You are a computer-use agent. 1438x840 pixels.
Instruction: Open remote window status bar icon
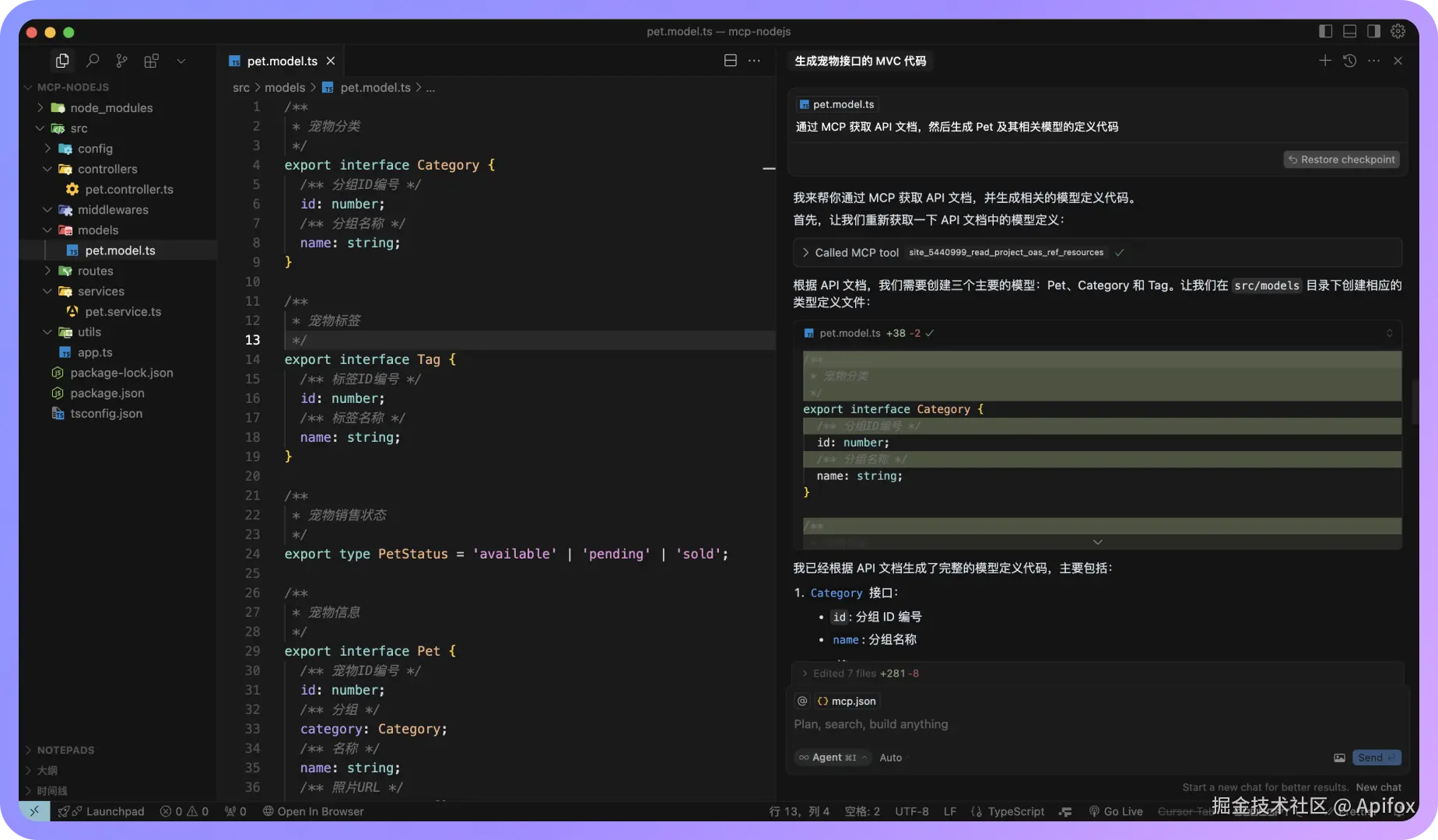[x=34, y=811]
